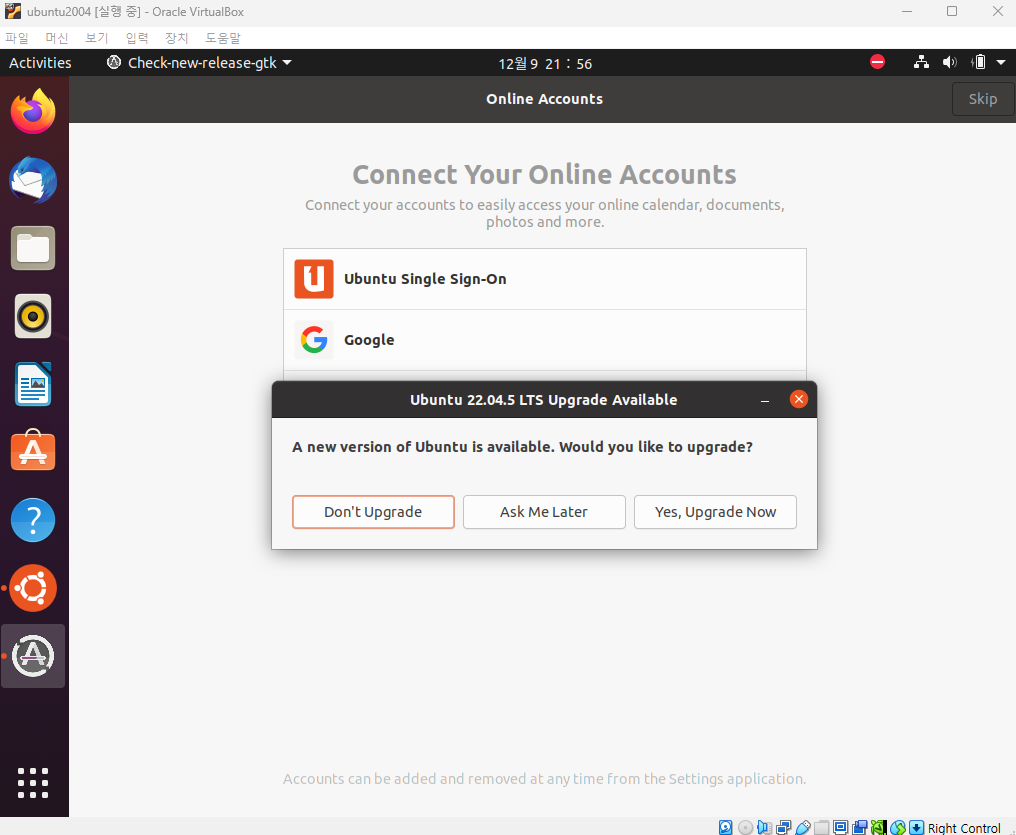Click VirtualBox keyboard capture arrow icon
The width and height of the screenshot is (1016, 835).
916,827
